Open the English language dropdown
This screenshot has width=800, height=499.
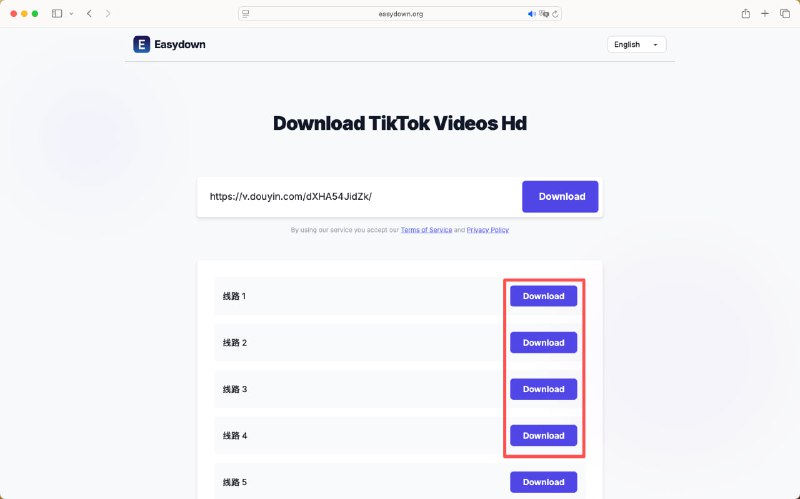click(636, 44)
